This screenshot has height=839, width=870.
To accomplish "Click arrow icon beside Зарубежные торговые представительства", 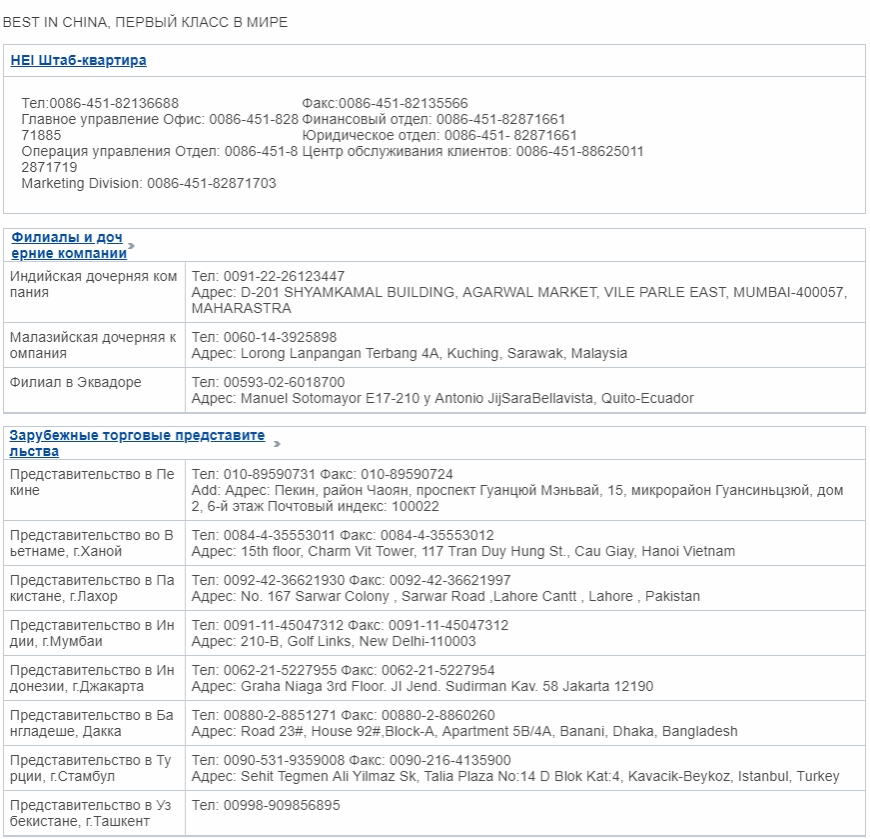I will (x=277, y=443).
